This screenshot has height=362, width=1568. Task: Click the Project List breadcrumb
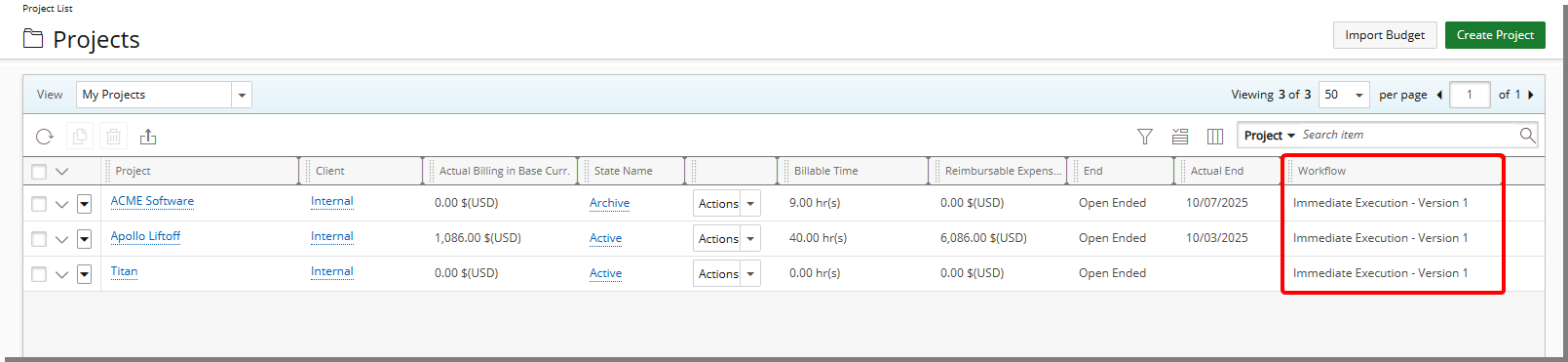pos(48,8)
